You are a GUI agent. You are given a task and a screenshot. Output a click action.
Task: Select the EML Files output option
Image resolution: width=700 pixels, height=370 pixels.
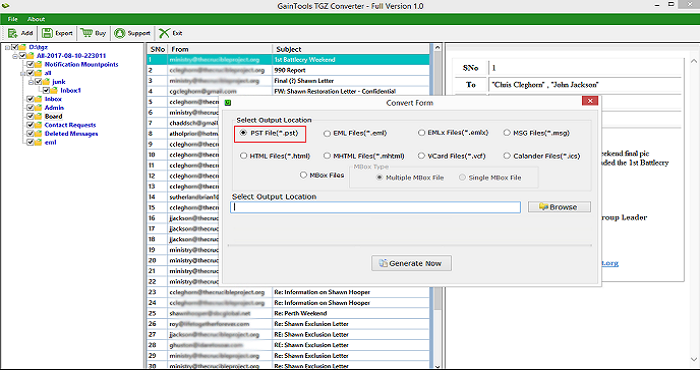pyautogui.click(x=327, y=133)
